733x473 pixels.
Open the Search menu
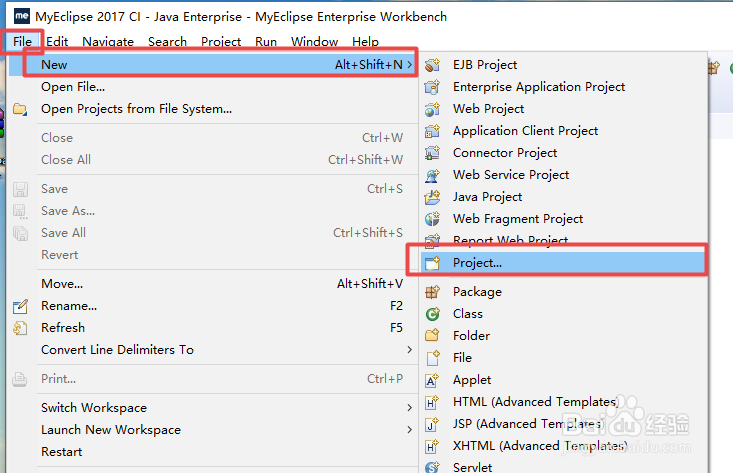[x=167, y=42]
